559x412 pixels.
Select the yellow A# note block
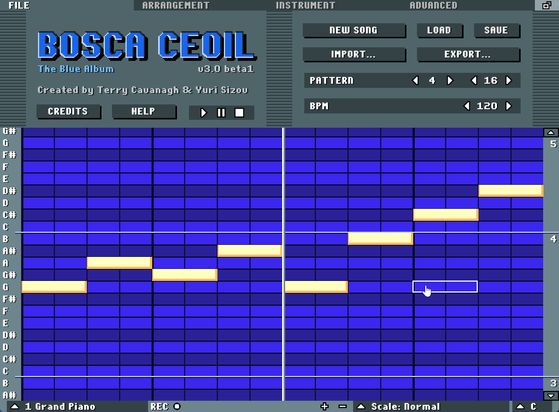click(250, 251)
